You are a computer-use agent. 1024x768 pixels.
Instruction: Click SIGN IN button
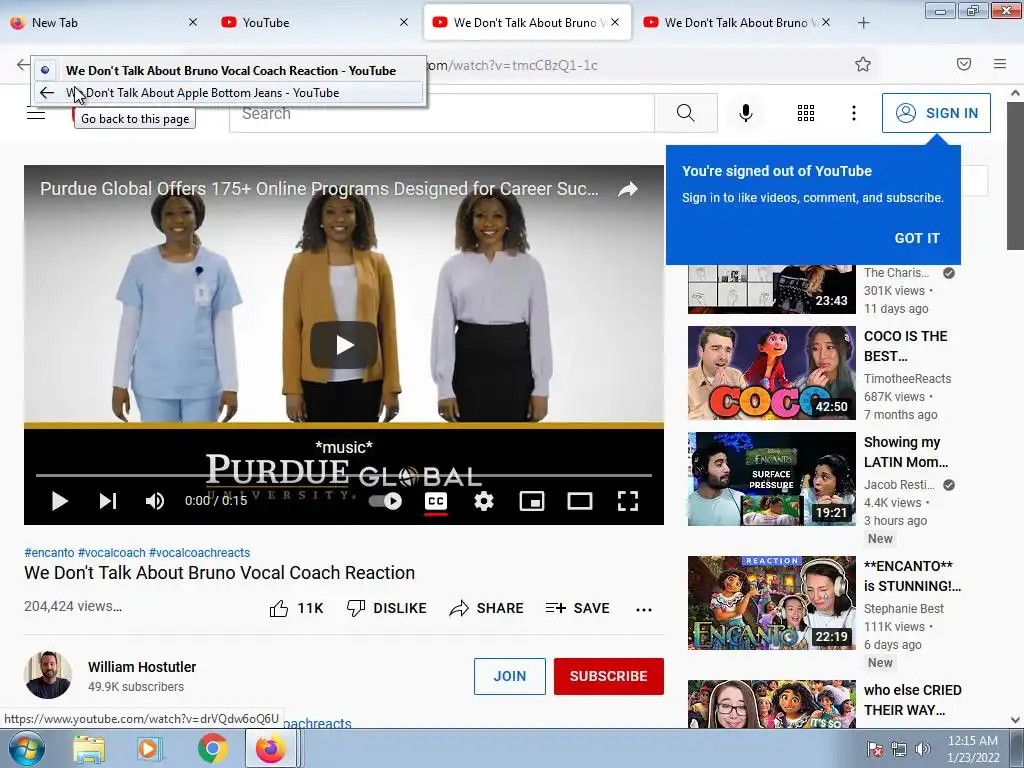pos(936,113)
